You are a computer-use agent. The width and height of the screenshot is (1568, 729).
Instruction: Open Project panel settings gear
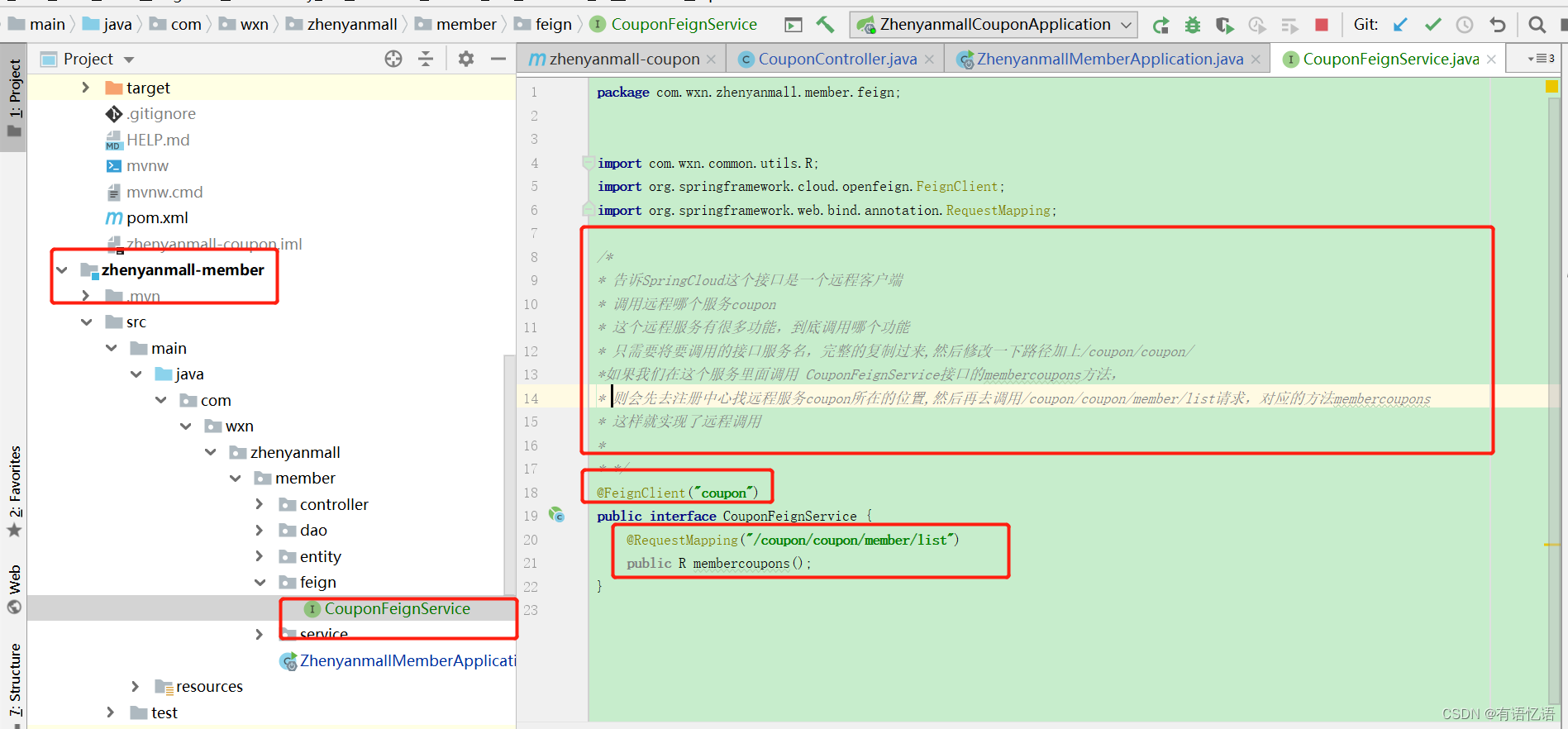point(466,59)
